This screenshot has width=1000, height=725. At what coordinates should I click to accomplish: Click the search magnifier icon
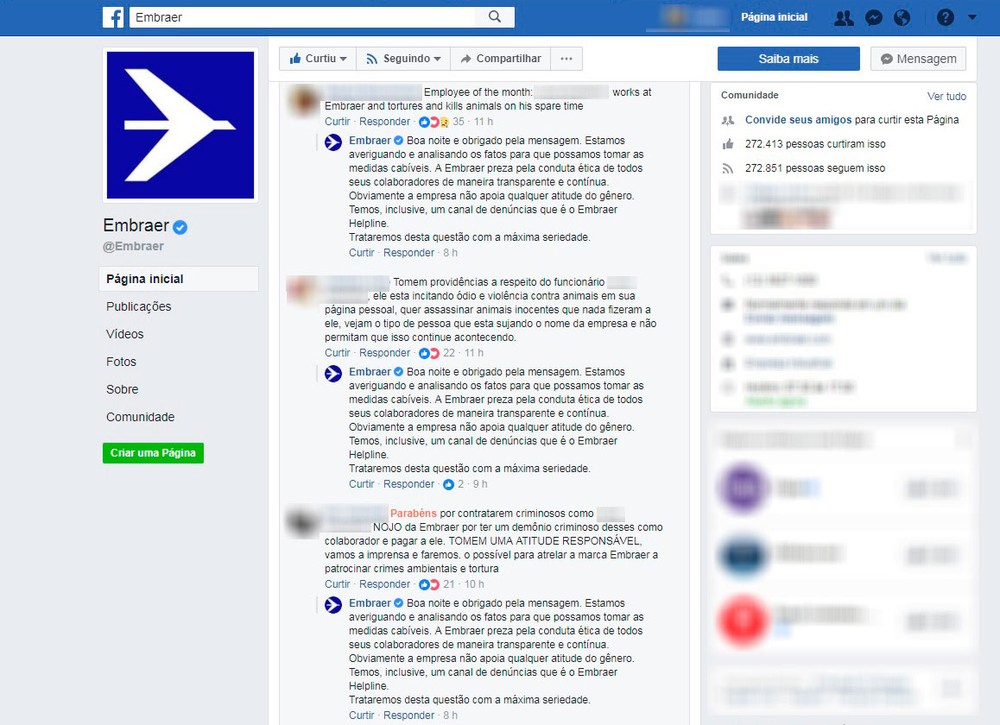(495, 17)
